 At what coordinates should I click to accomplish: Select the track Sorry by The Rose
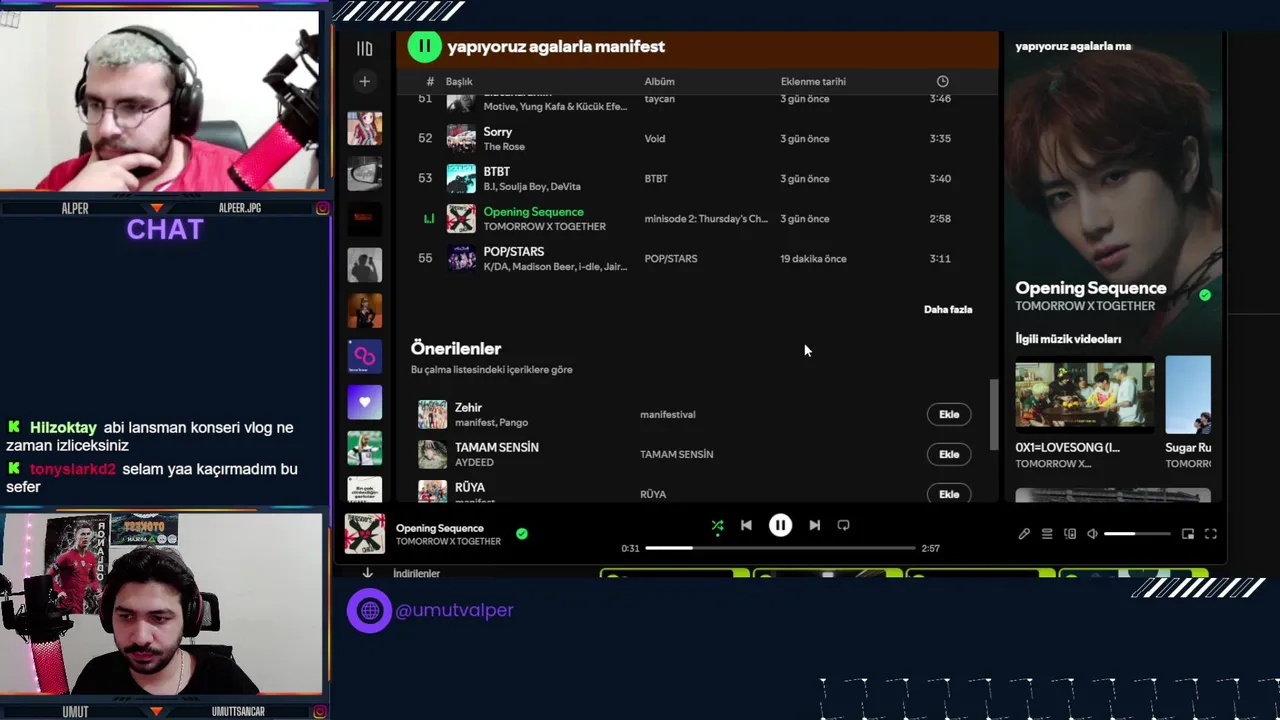point(697,138)
